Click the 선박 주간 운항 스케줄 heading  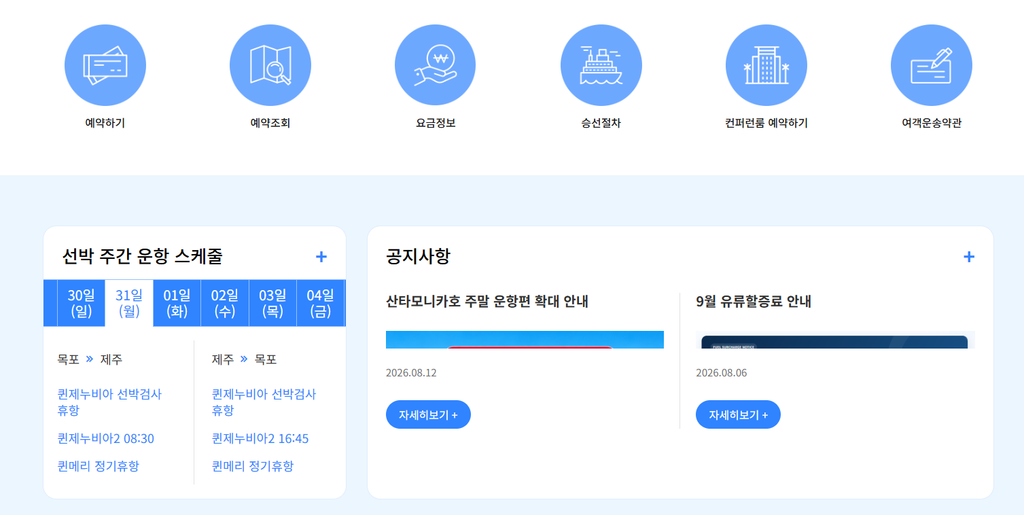pyautogui.click(x=142, y=257)
